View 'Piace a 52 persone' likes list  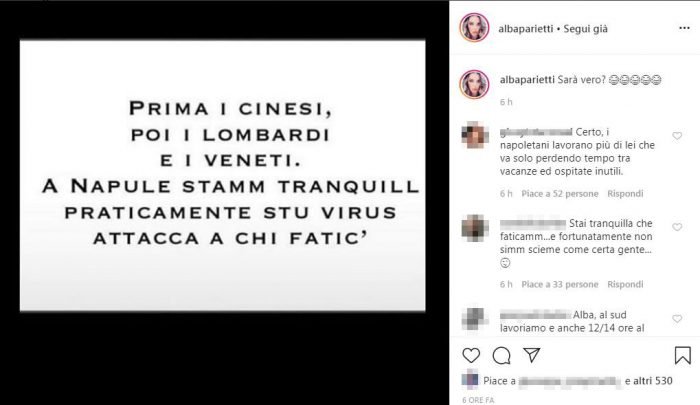pyautogui.click(x=560, y=193)
